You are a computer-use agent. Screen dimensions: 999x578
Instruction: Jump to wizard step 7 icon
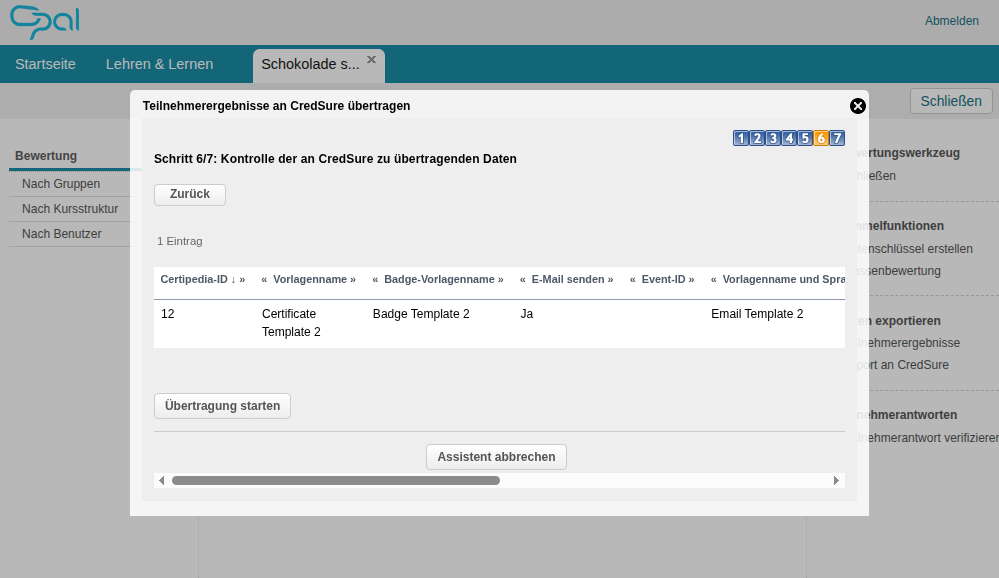tap(837, 138)
